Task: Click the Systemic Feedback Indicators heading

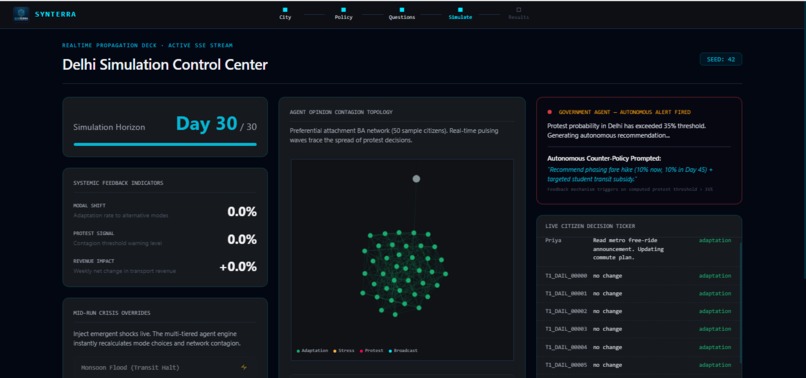Action: [119, 183]
